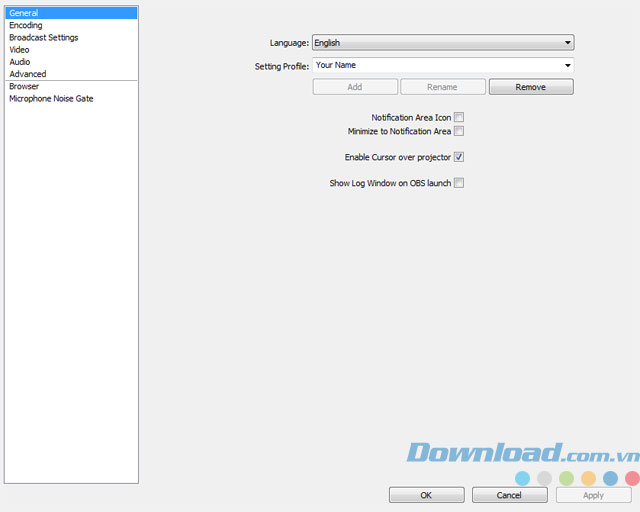Click the Add profile button
This screenshot has height=512, width=640.
coord(355,87)
